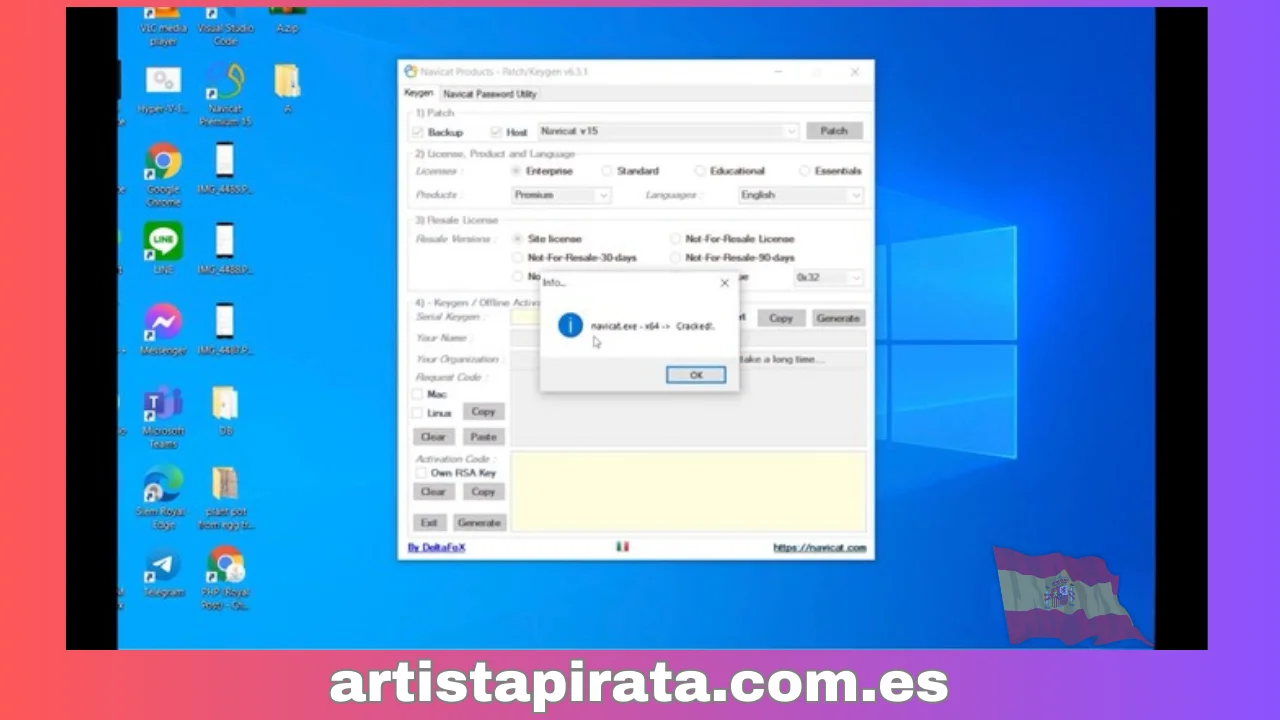The height and width of the screenshot is (720, 1280).
Task: Choose the Site license radio option
Action: (x=517, y=239)
